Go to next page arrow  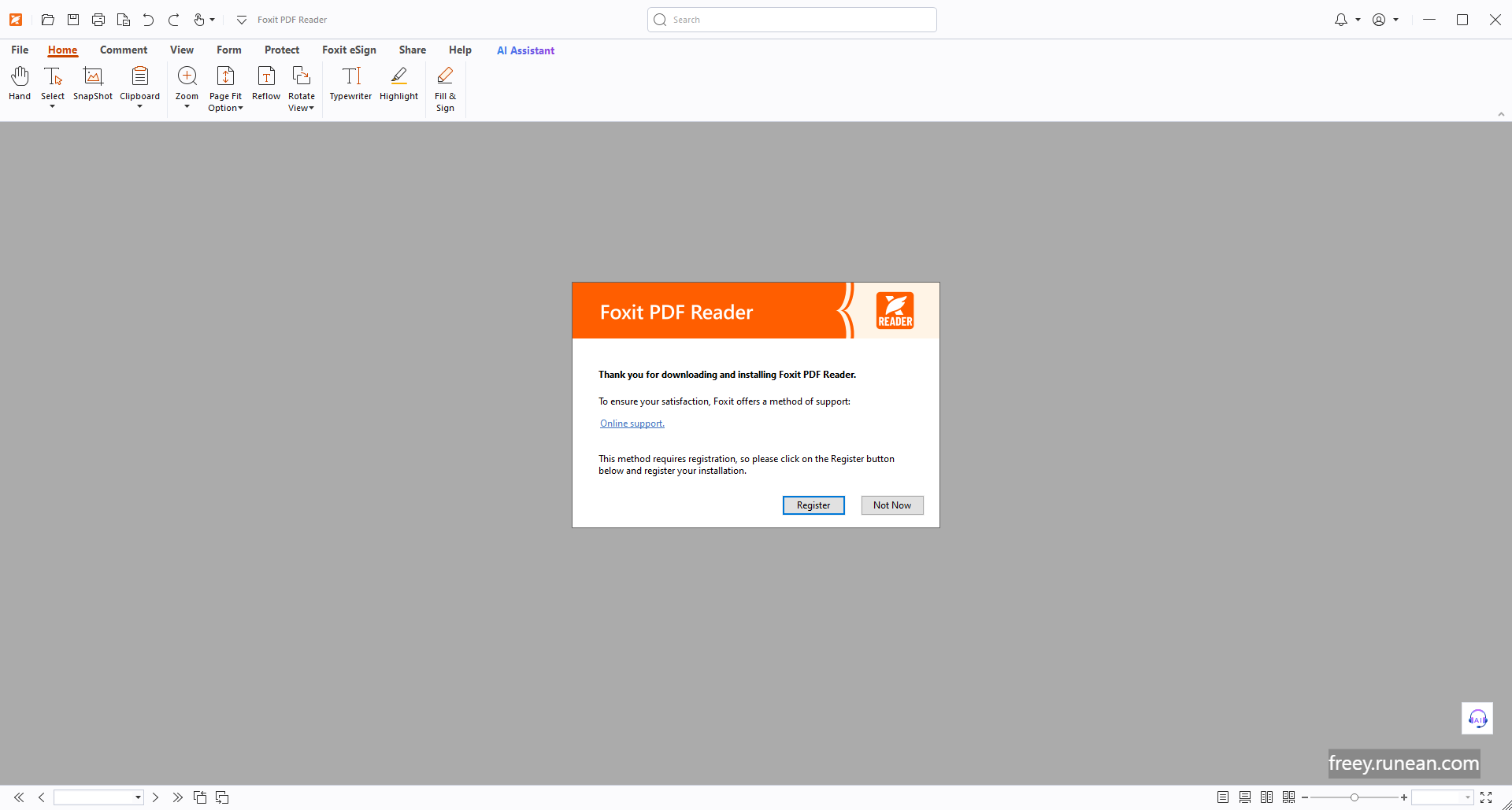pos(155,797)
